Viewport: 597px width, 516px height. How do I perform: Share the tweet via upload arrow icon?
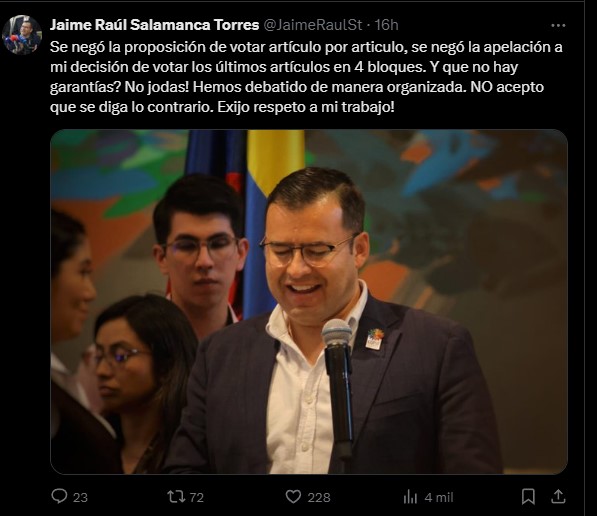558,496
